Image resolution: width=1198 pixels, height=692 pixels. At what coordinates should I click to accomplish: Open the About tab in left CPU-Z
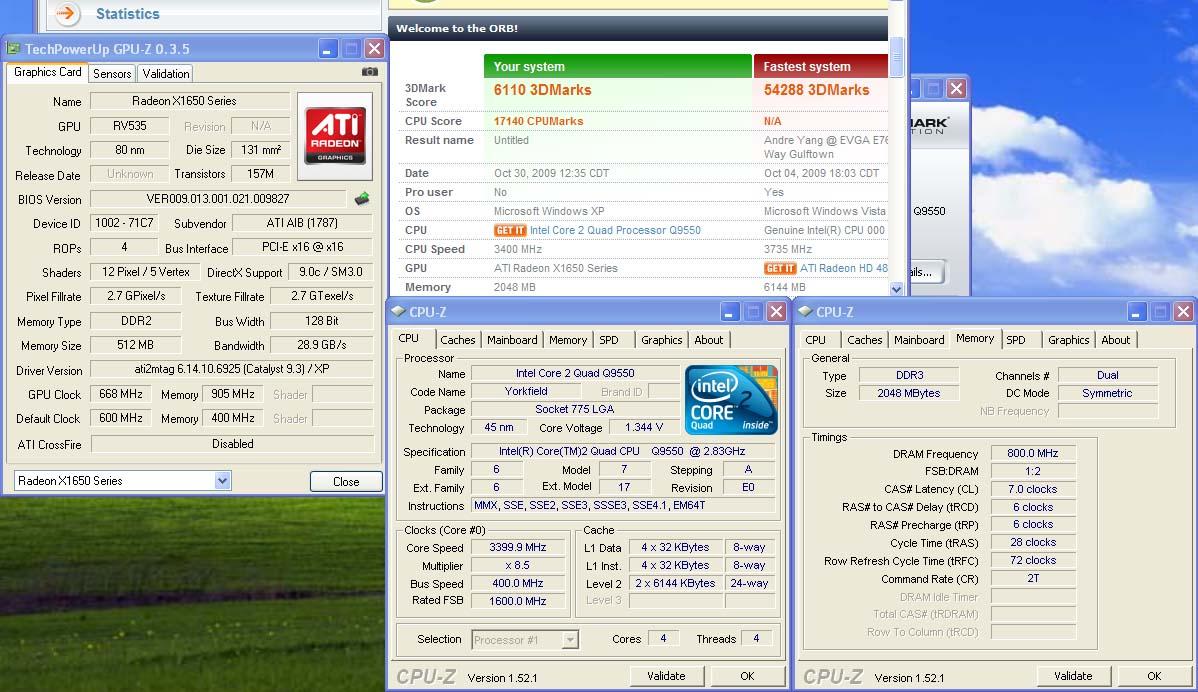tap(708, 340)
